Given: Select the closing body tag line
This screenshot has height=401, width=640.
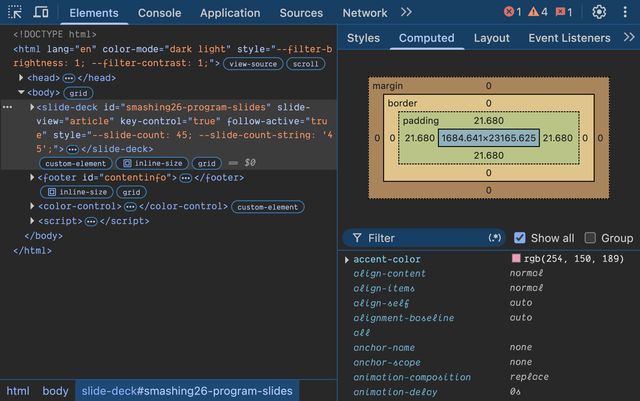Looking at the screenshot, I should click(x=43, y=236).
